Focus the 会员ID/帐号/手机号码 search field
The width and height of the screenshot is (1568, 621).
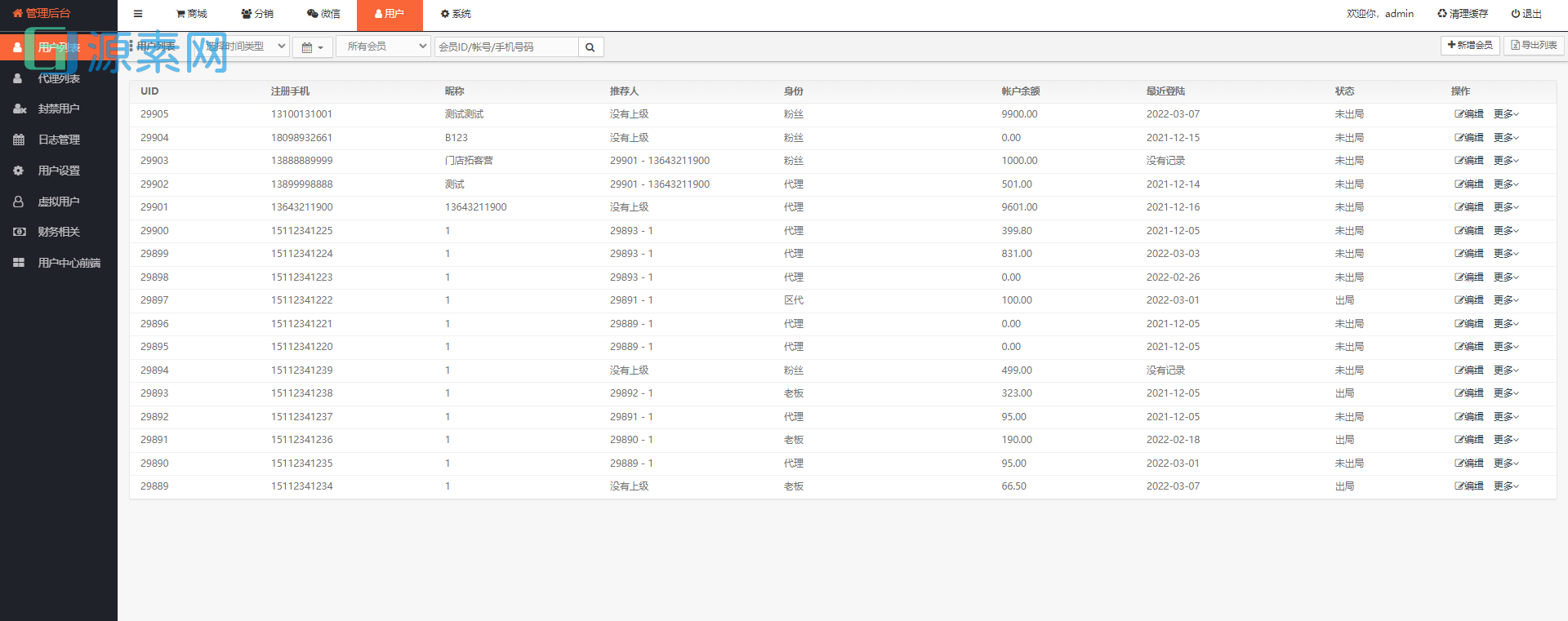click(506, 47)
